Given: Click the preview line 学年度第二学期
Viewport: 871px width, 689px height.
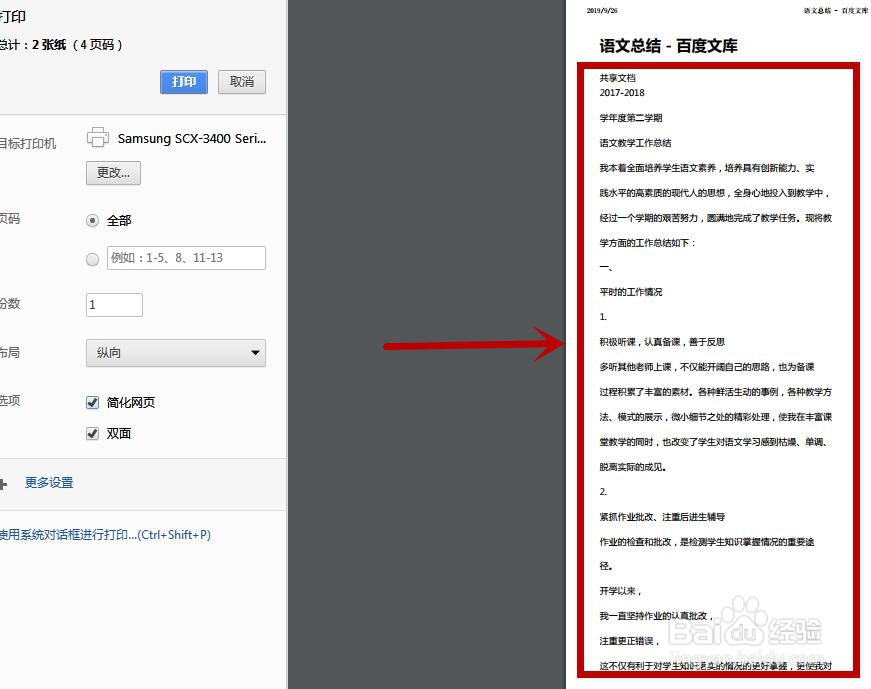Looking at the screenshot, I should (x=630, y=118).
